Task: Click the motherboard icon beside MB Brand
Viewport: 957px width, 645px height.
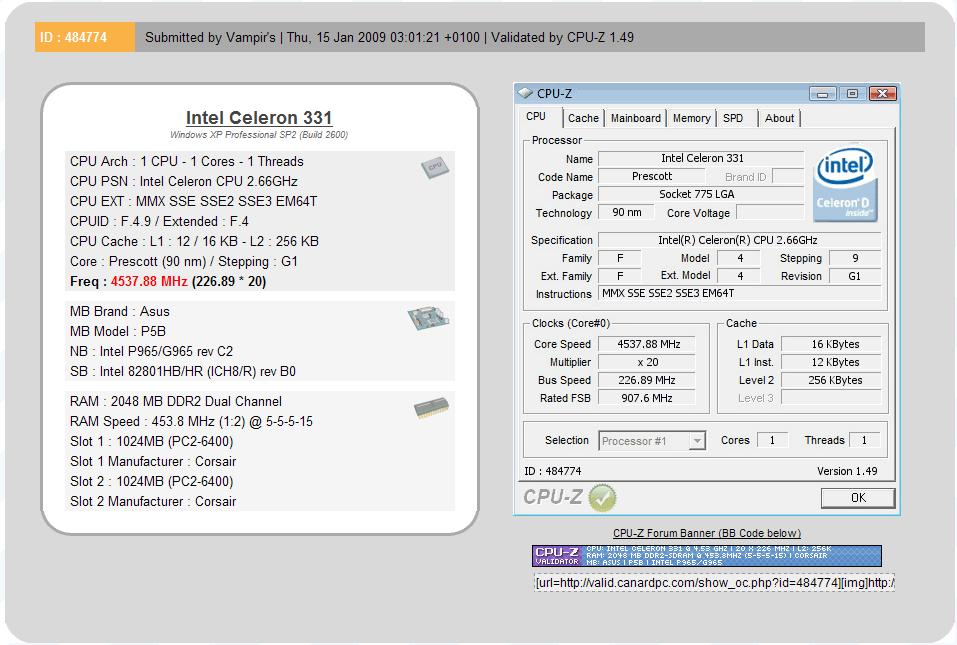Action: [x=428, y=318]
